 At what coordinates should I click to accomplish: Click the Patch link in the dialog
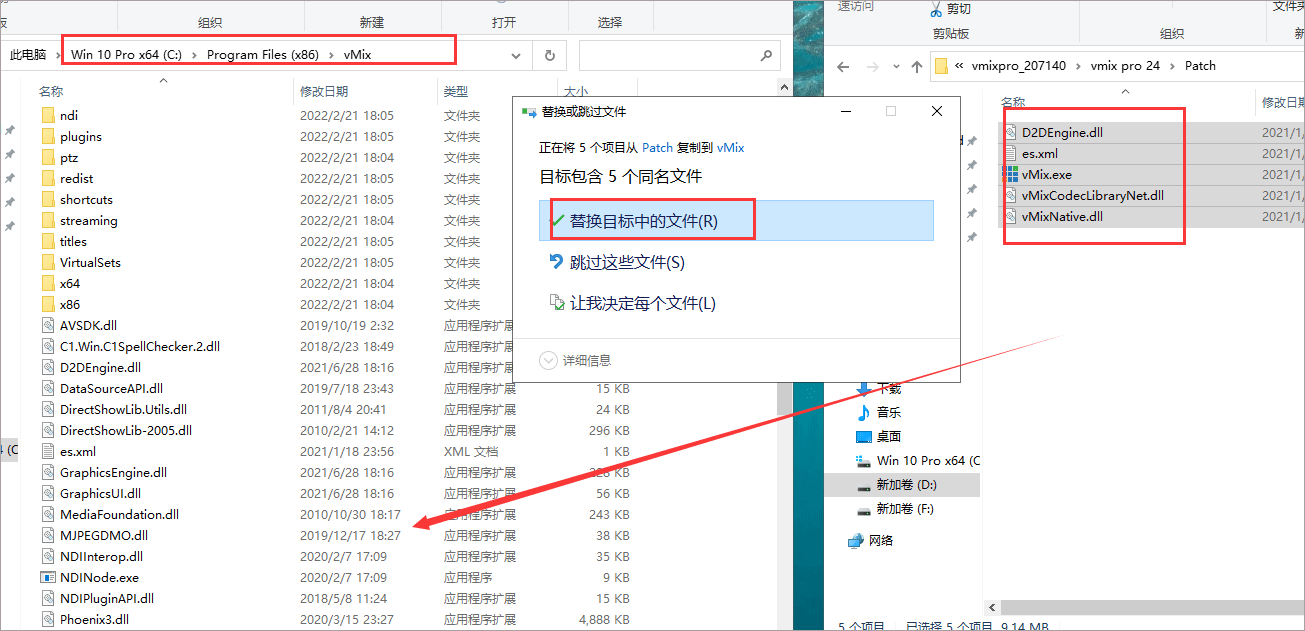(x=657, y=147)
